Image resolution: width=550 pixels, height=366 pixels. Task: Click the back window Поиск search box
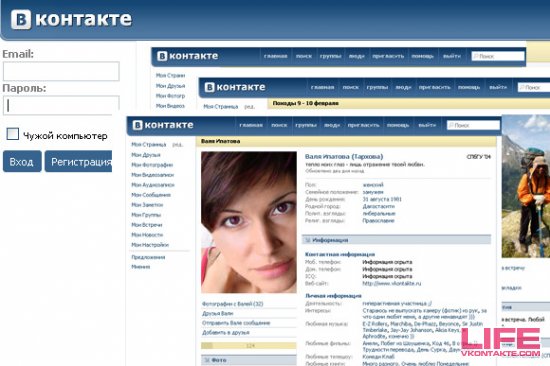[x=498, y=56]
